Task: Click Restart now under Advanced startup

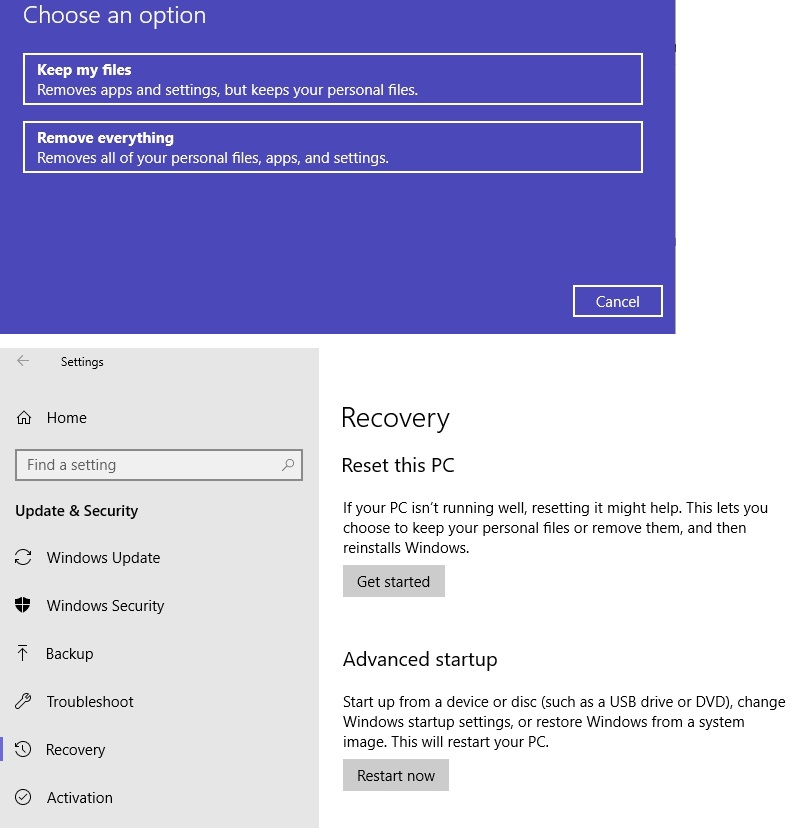Action: pyautogui.click(x=396, y=775)
